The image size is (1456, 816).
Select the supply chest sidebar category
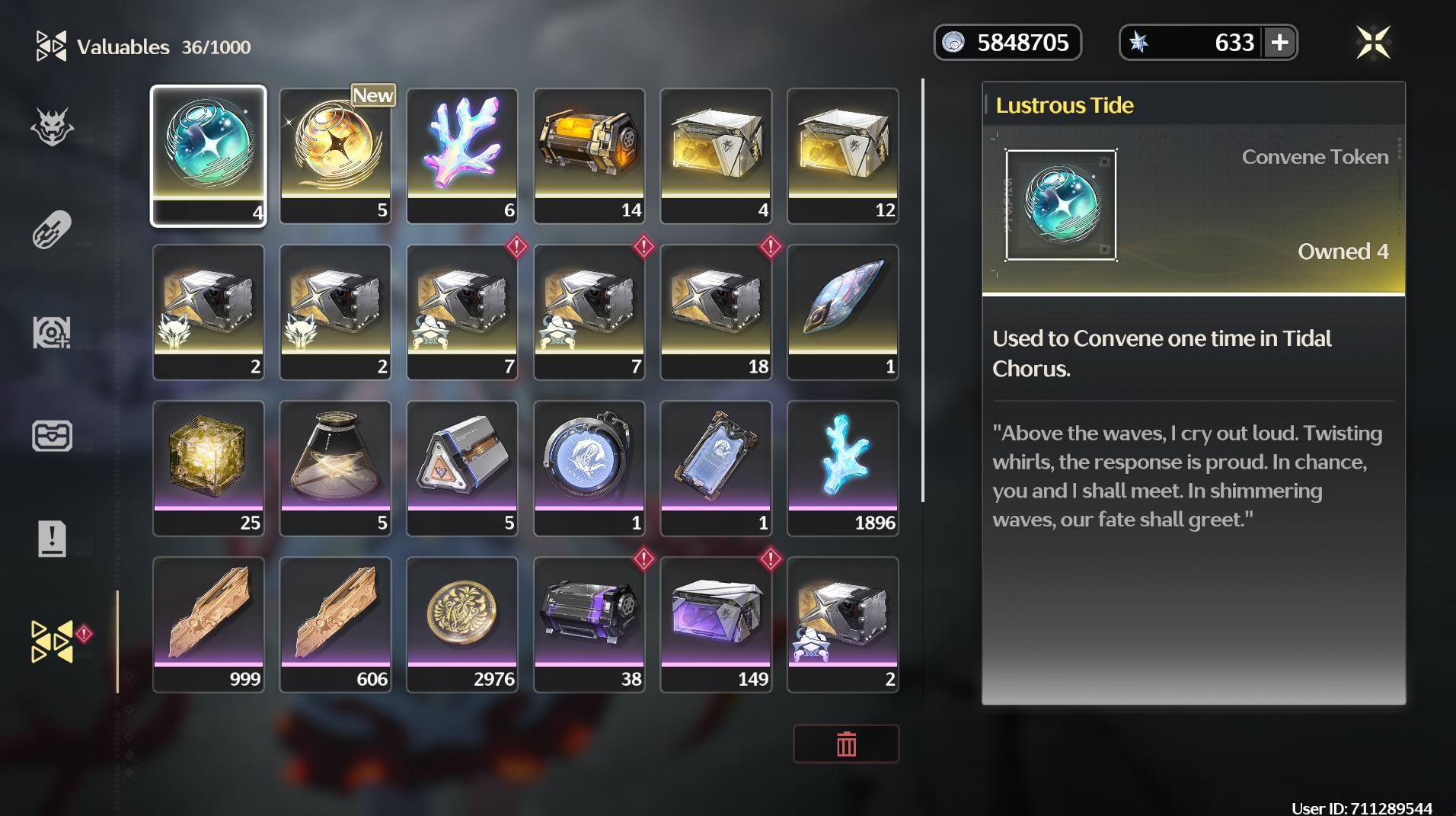point(52,436)
